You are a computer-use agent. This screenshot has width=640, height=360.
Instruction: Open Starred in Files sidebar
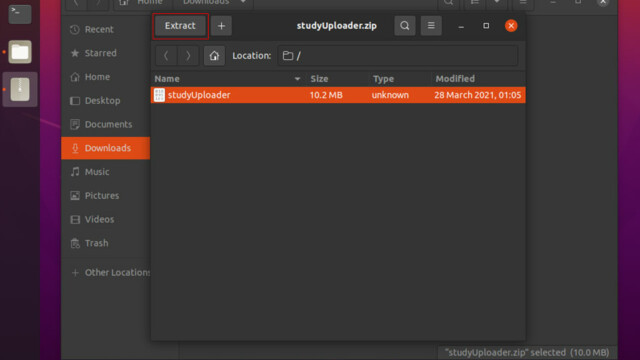[x=105, y=53]
